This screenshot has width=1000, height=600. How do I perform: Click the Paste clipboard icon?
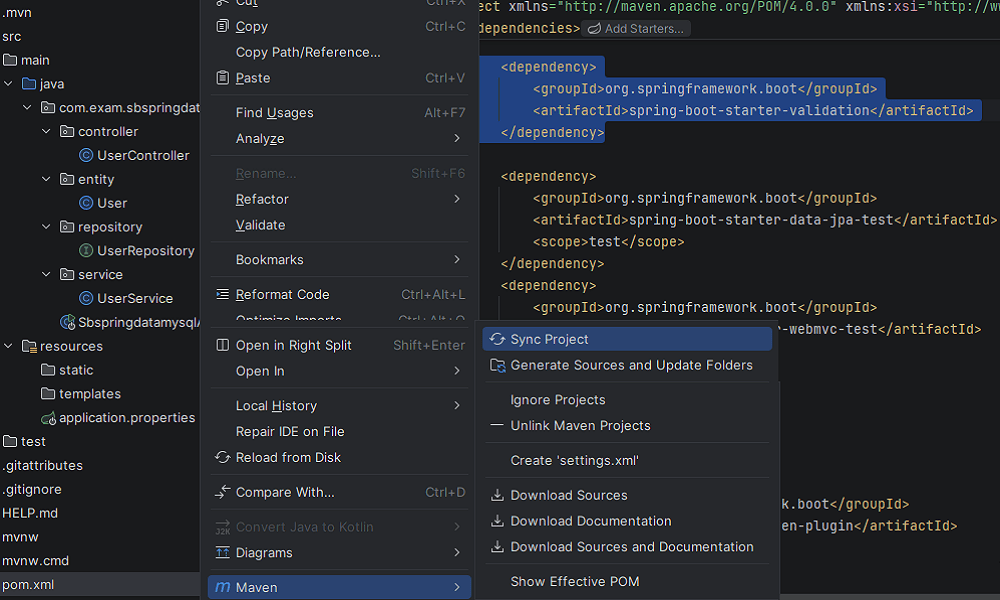(x=222, y=77)
